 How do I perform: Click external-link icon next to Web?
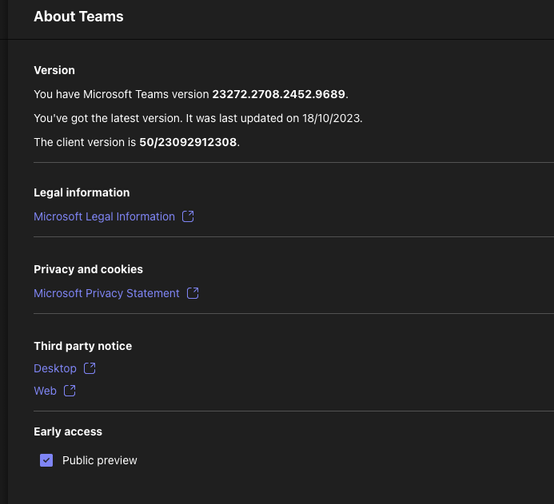[x=70, y=391]
